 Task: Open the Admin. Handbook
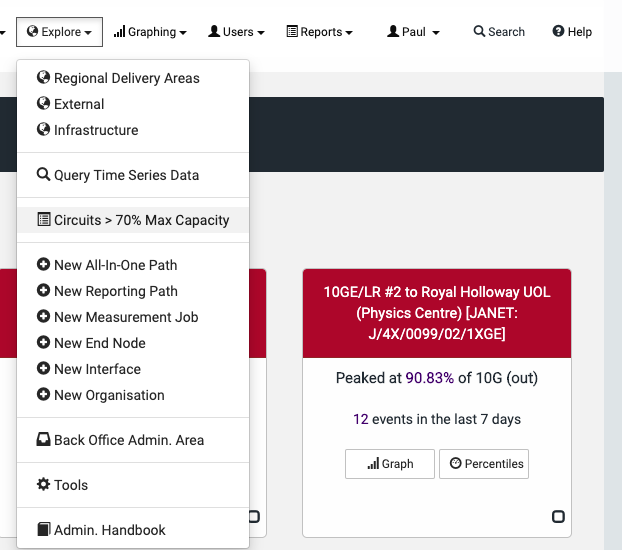point(133,530)
